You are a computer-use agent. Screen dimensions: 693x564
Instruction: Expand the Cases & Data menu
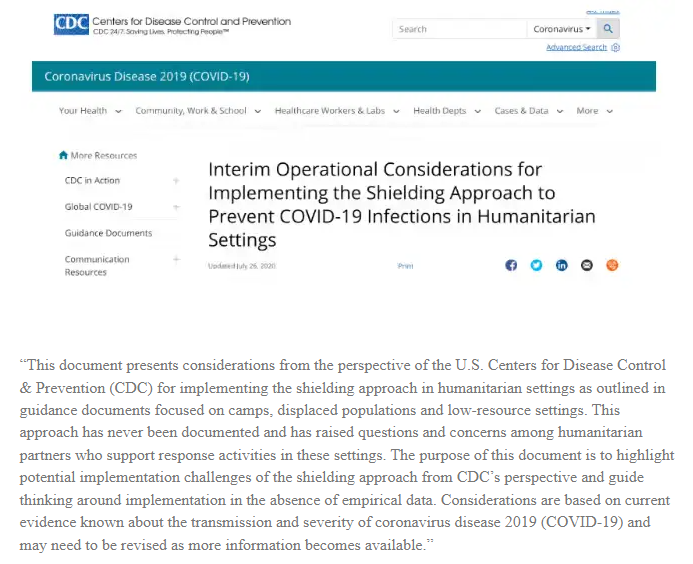click(x=529, y=111)
